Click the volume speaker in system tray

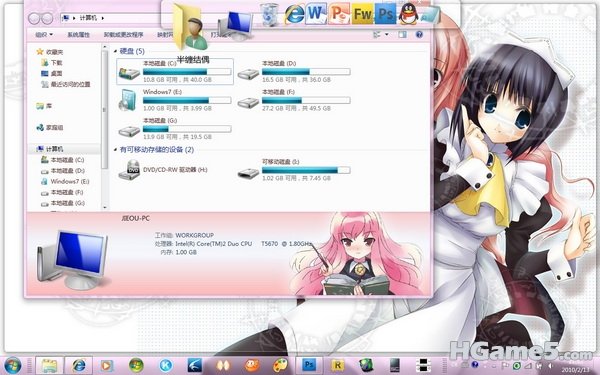[550, 365]
